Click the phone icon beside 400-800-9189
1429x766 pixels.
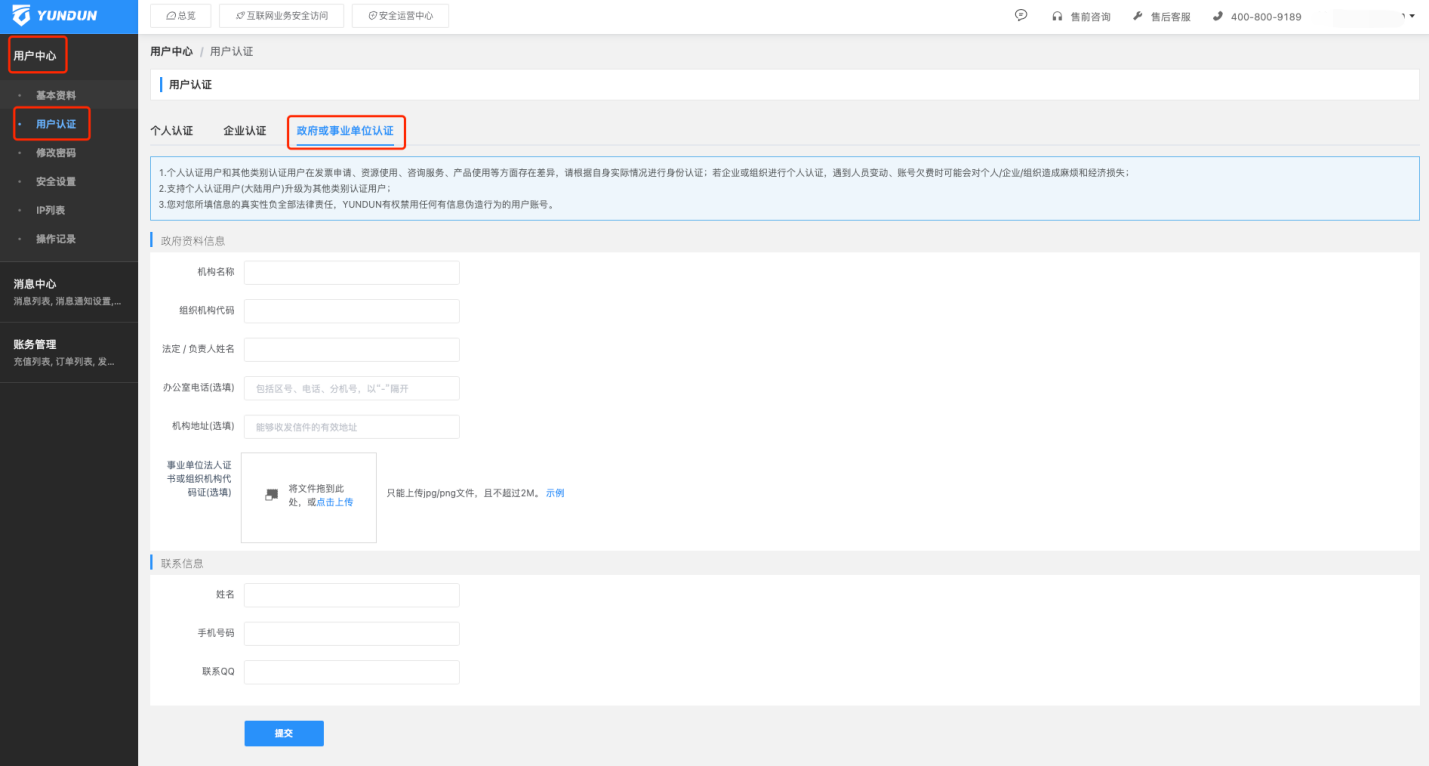point(1218,16)
